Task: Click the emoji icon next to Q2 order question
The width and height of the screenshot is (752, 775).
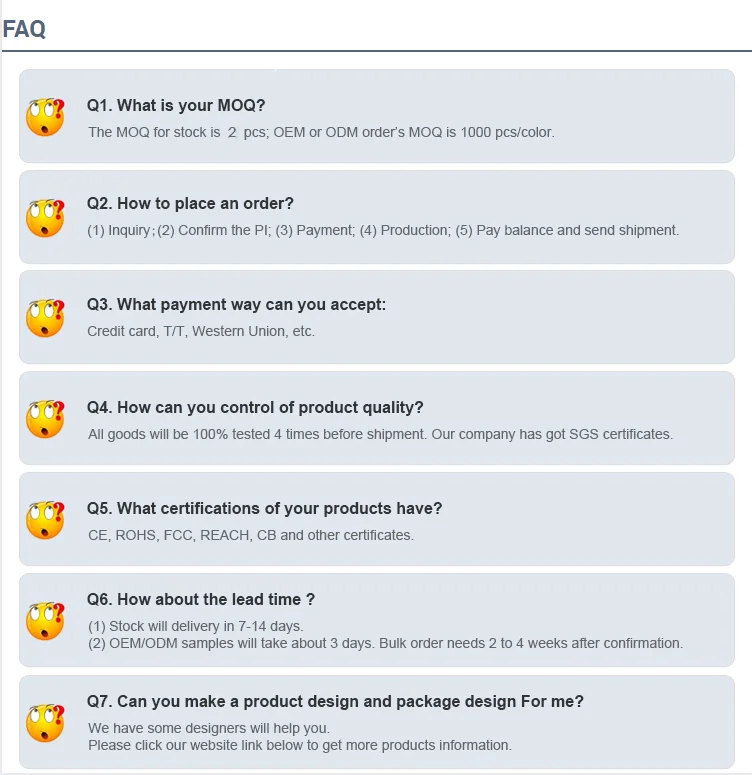Action: (45, 217)
